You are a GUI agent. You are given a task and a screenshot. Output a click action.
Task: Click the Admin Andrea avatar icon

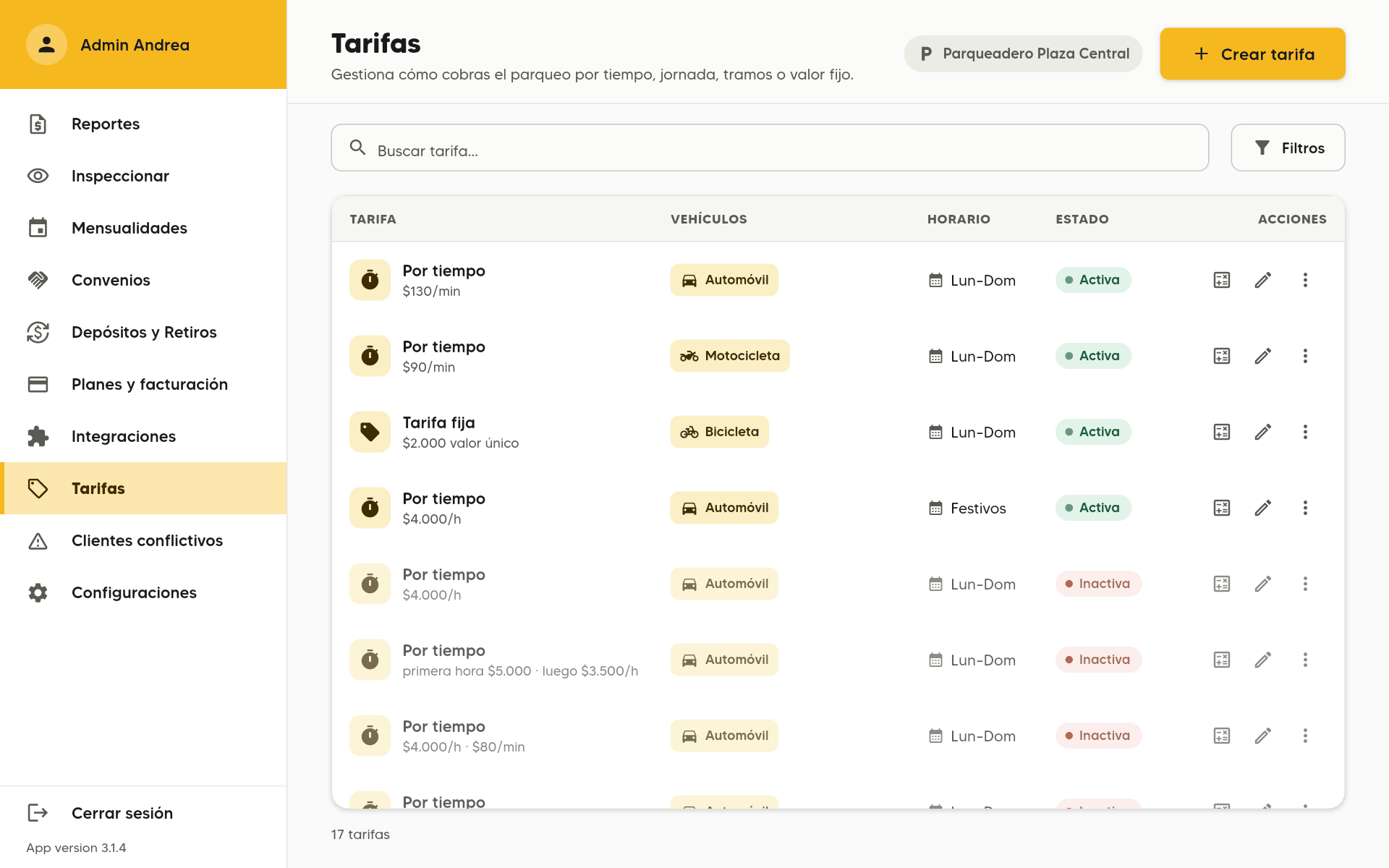tap(46, 45)
